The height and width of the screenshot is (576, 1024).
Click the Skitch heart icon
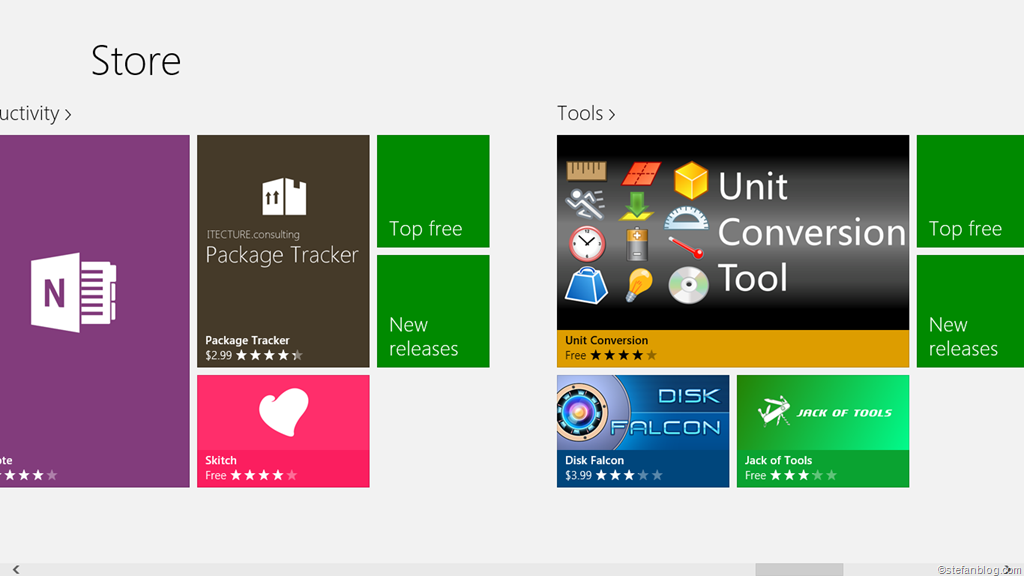click(x=283, y=411)
